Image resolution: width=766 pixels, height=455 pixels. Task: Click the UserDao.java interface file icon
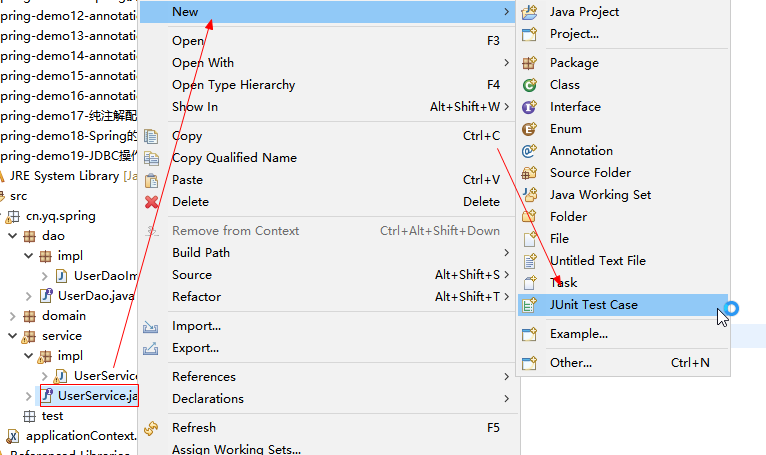46,296
